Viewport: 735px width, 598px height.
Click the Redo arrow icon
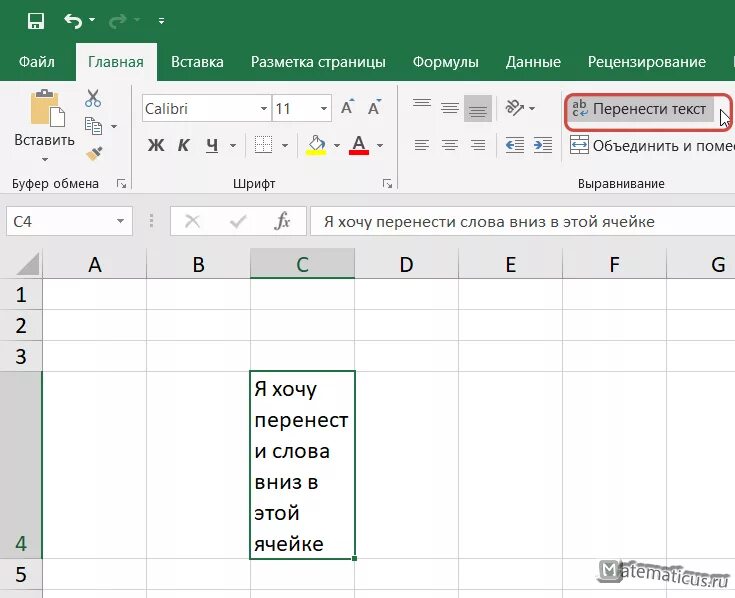pos(117,21)
